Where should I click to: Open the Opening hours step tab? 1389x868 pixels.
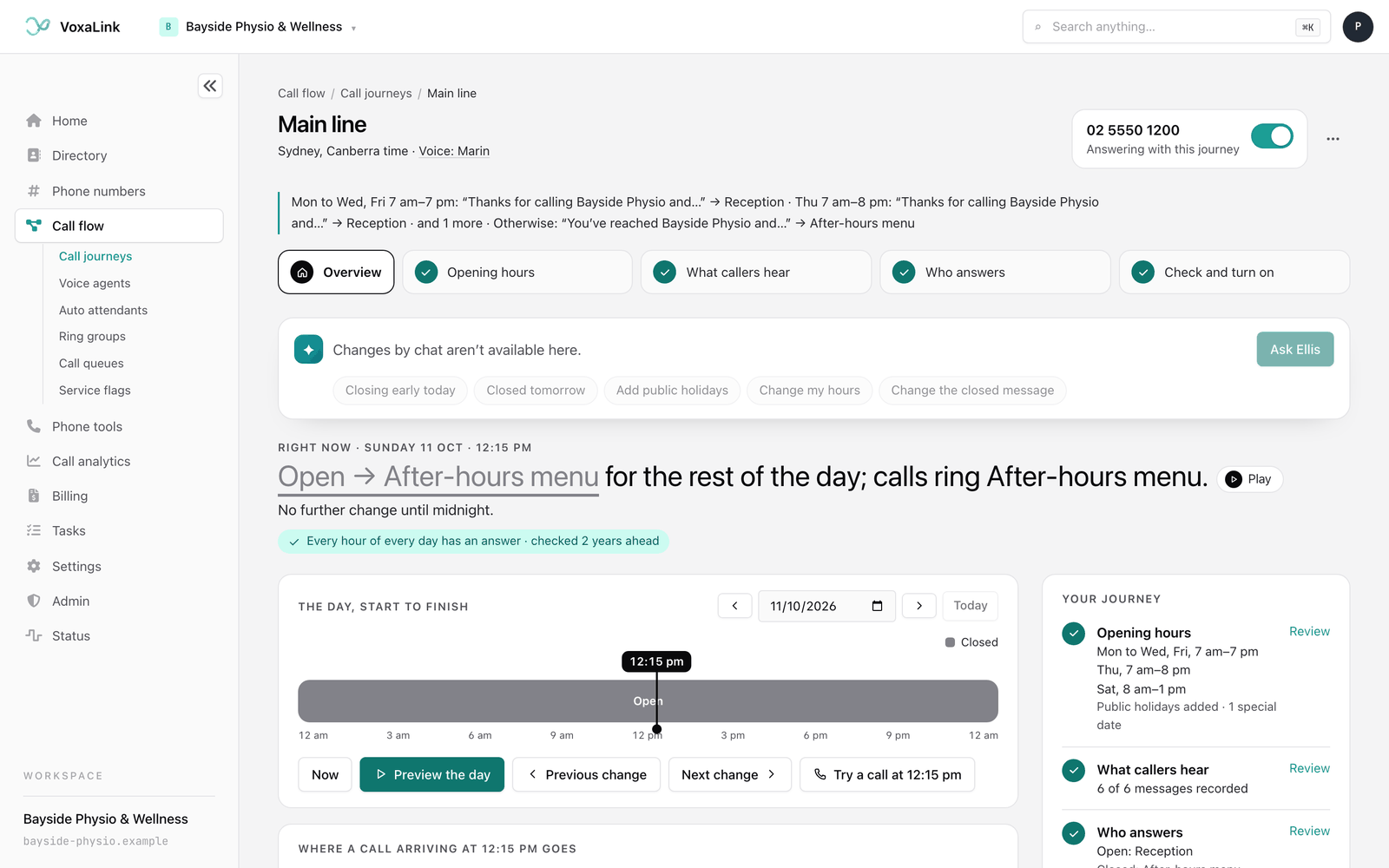point(517,273)
